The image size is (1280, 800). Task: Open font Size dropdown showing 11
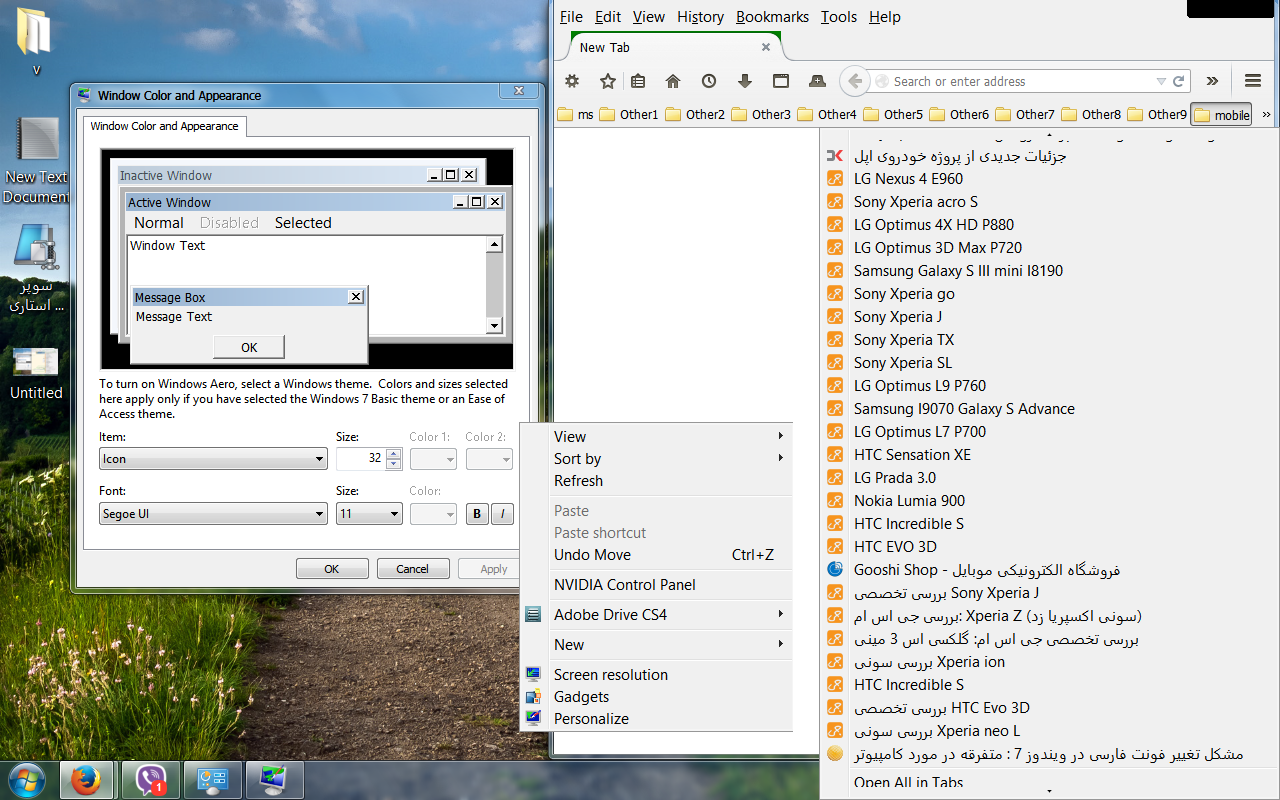point(369,514)
